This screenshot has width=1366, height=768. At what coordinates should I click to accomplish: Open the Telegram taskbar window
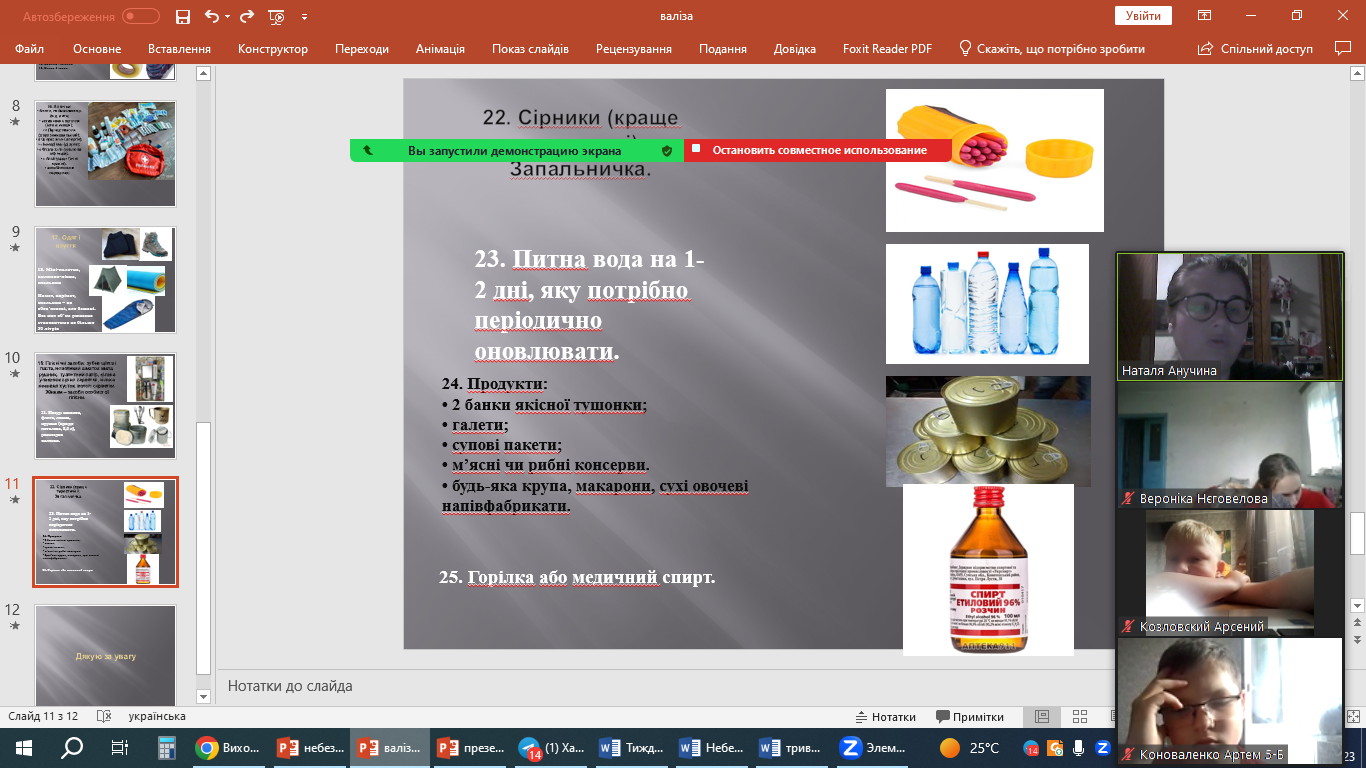(x=552, y=747)
